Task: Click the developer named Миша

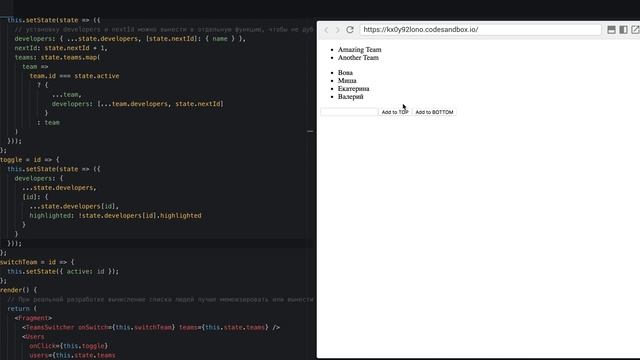Action: click(x=347, y=81)
